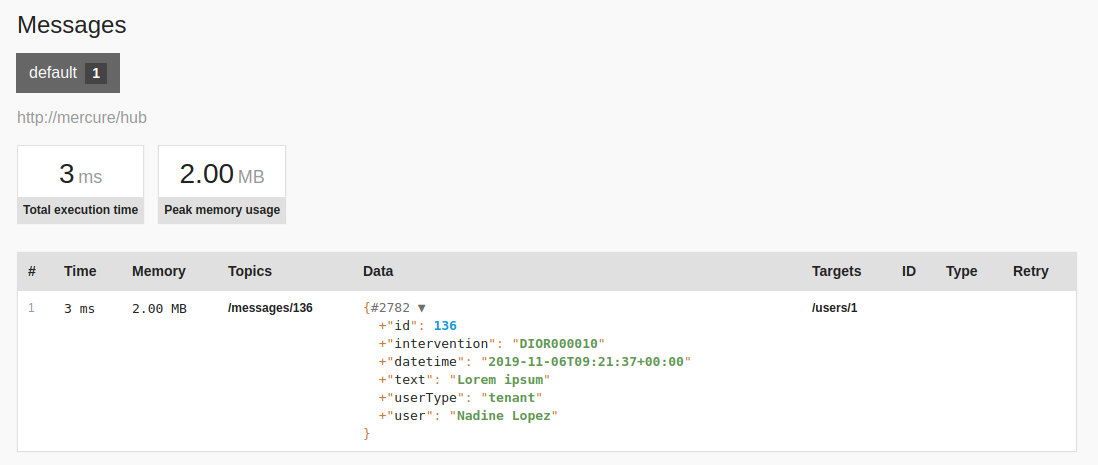1098x465 pixels.
Task: Click the Messages page heading
Action: pyautogui.click(x=72, y=25)
